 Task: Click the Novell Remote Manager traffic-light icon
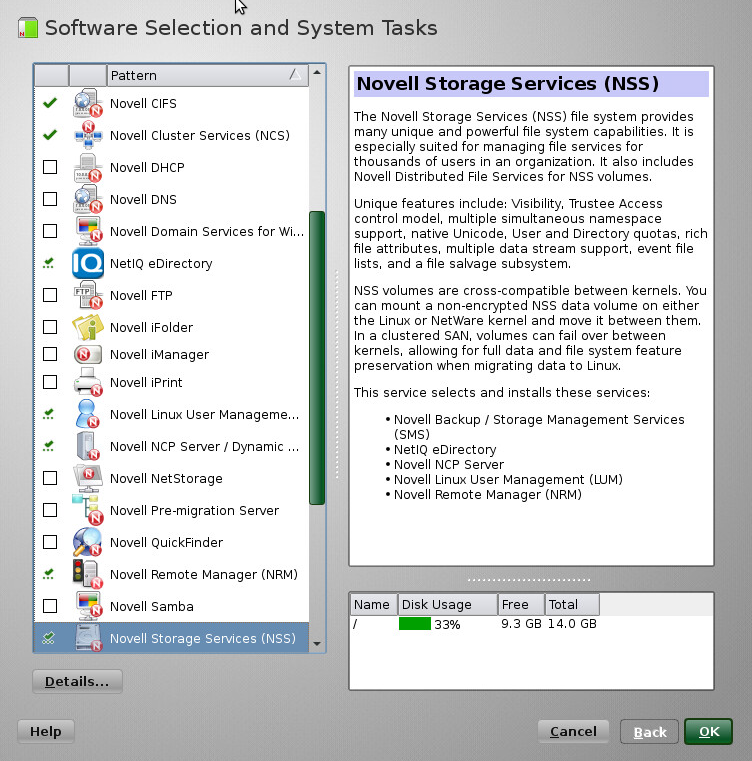(x=88, y=574)
